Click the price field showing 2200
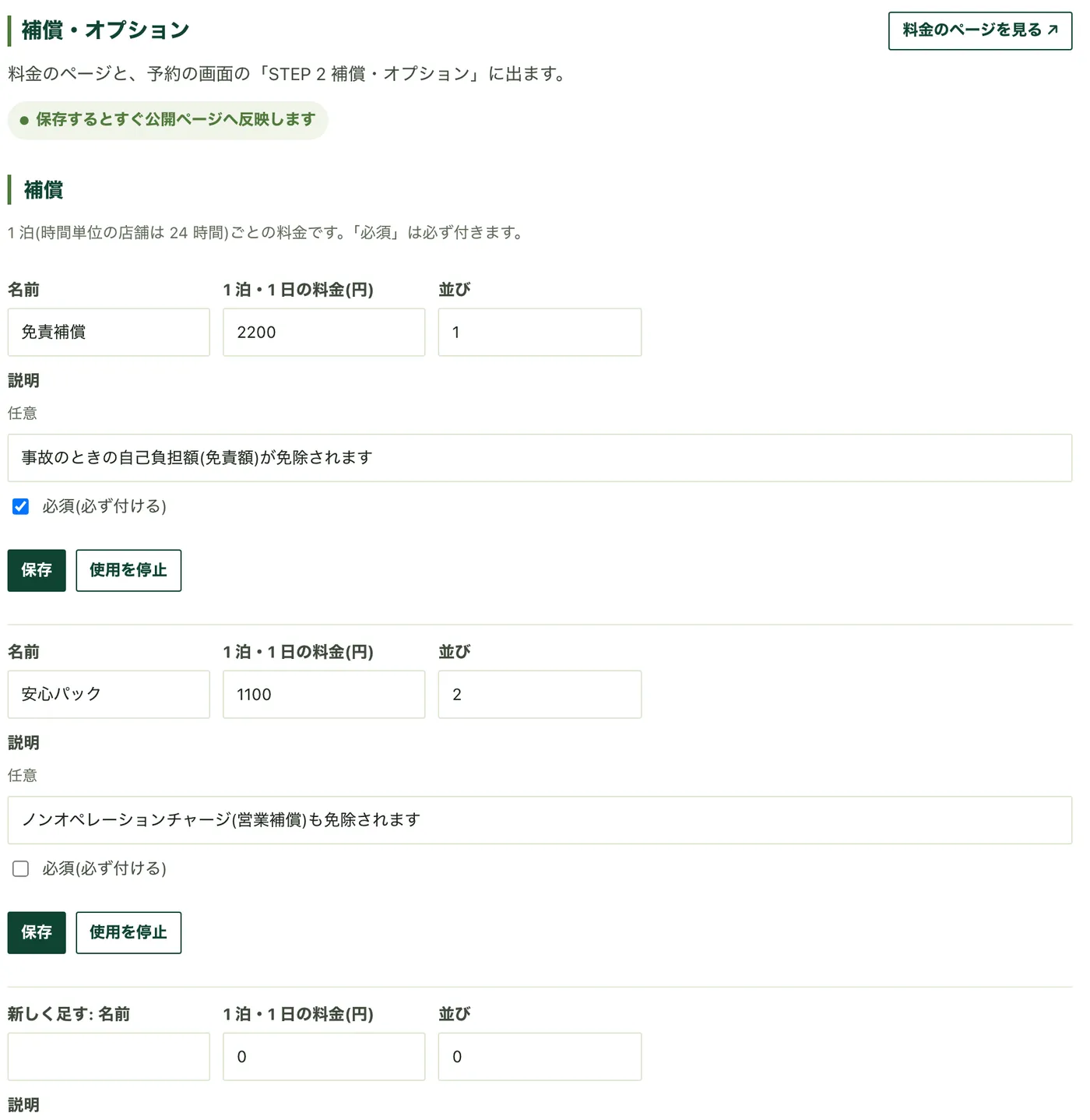Viewport: 1090px width, 1120px height. 324,332
